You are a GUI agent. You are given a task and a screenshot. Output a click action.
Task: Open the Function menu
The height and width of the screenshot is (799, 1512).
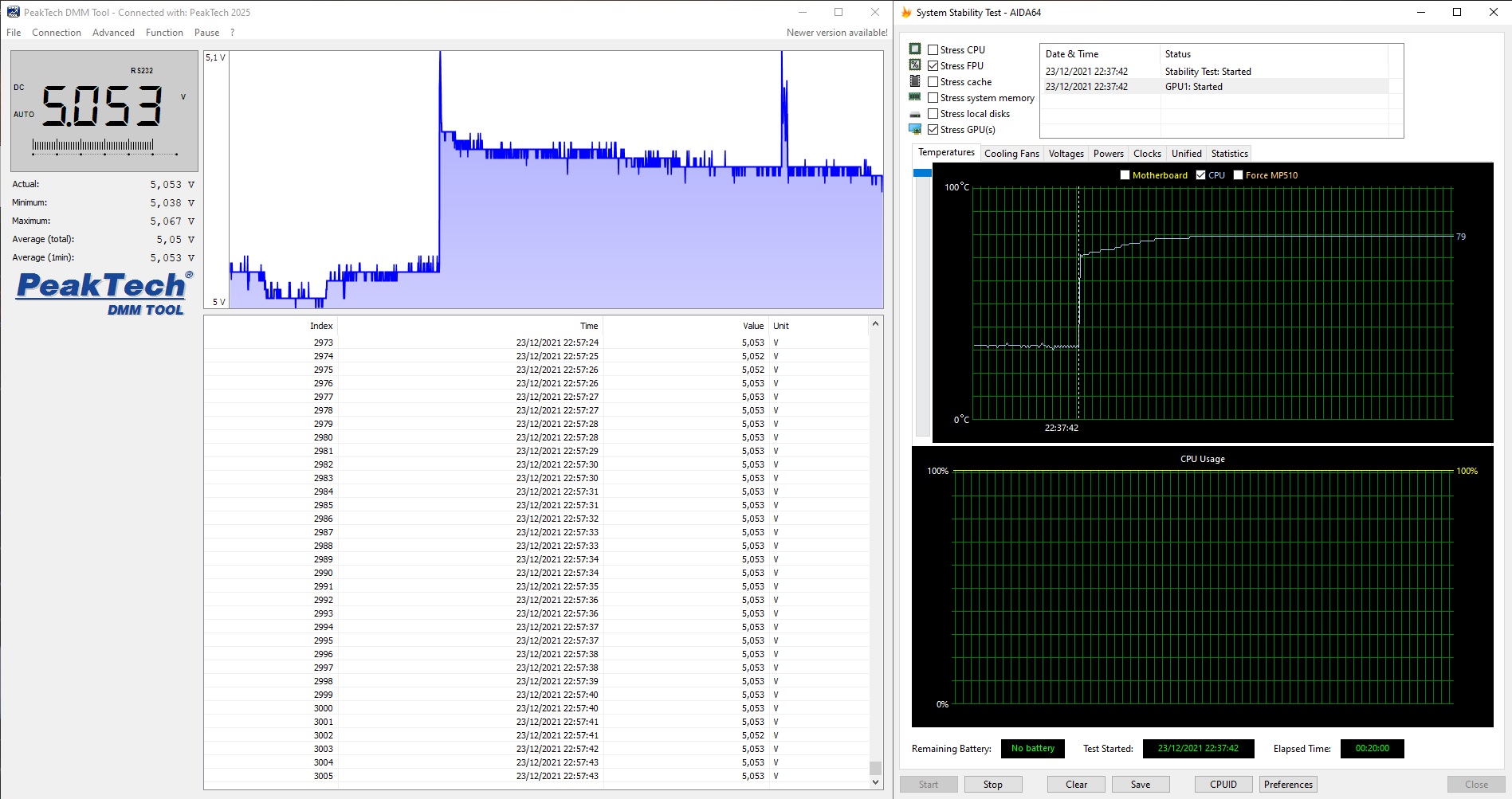click(x=164, y=33)
